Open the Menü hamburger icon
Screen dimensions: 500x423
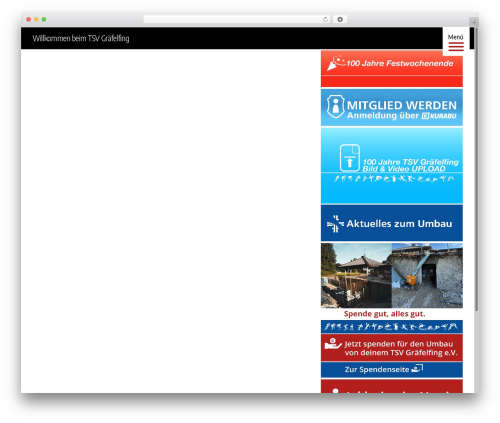(x=456, y=46)
